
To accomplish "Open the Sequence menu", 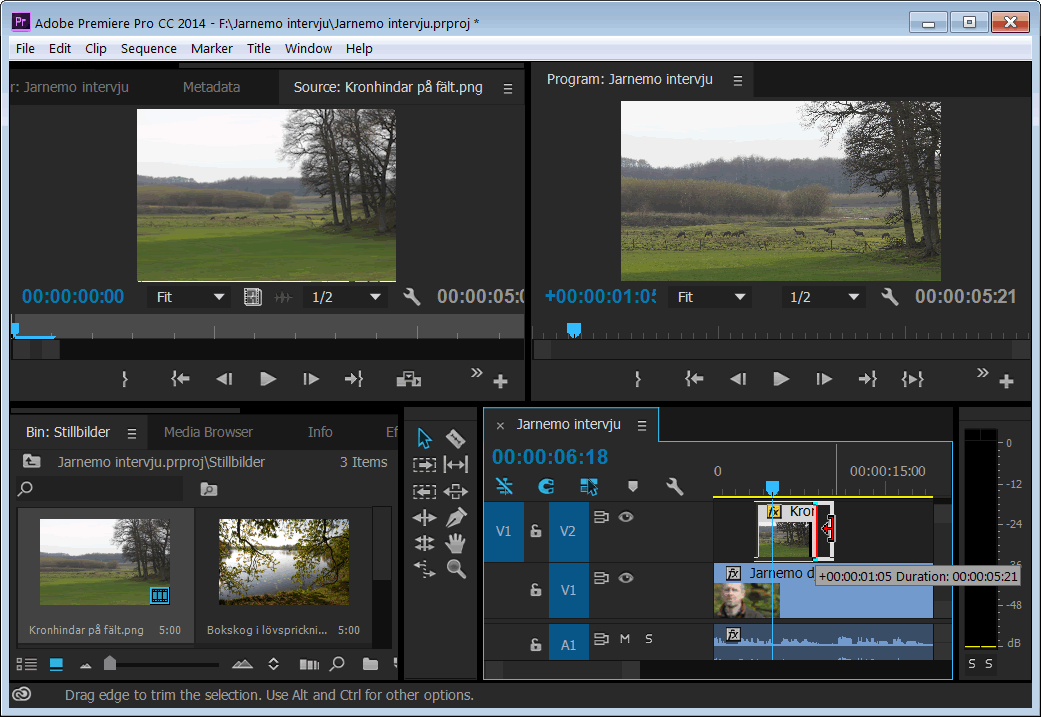I will click(148, 48).
